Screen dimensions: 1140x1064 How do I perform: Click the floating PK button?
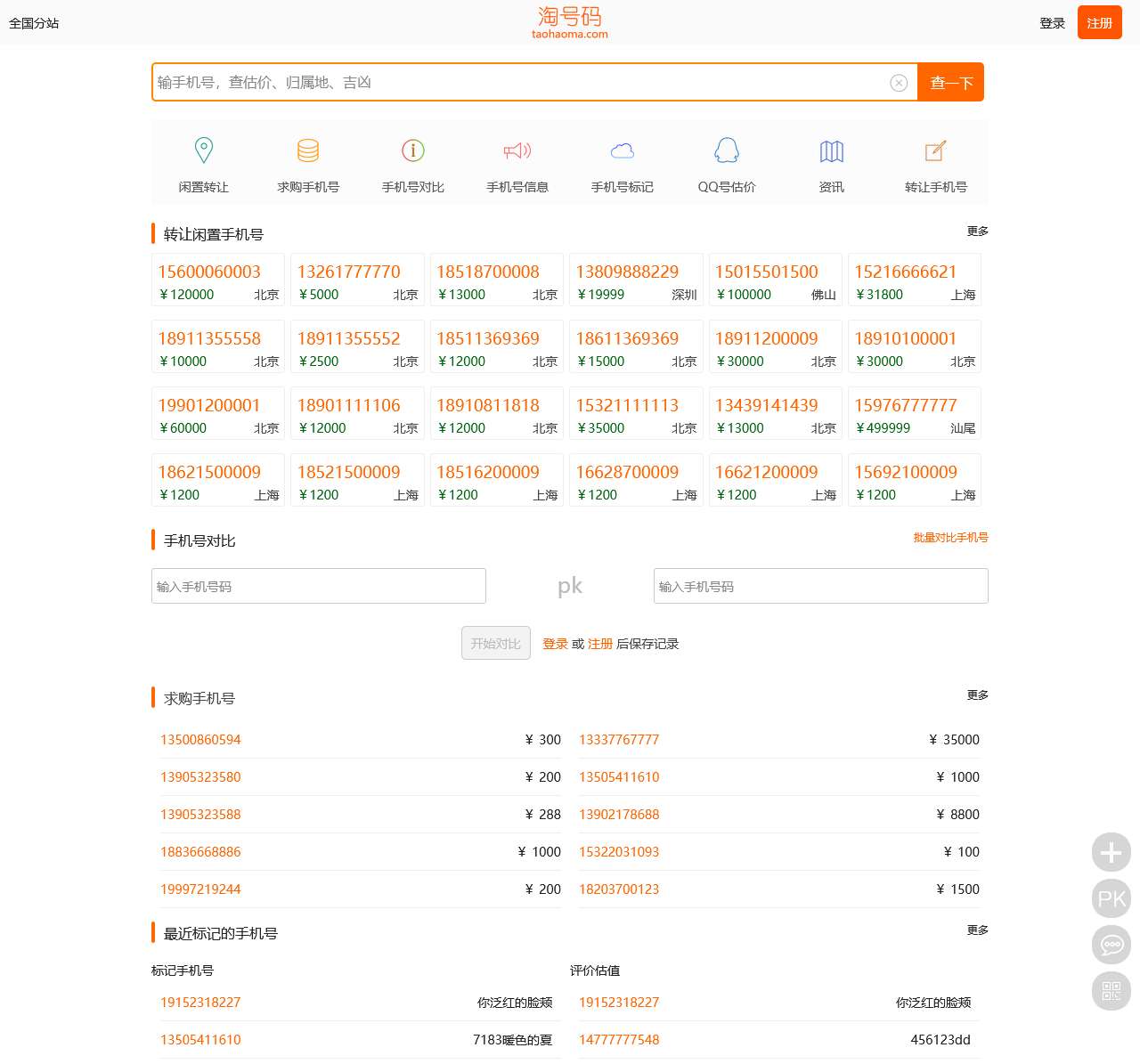point(1111,899)
